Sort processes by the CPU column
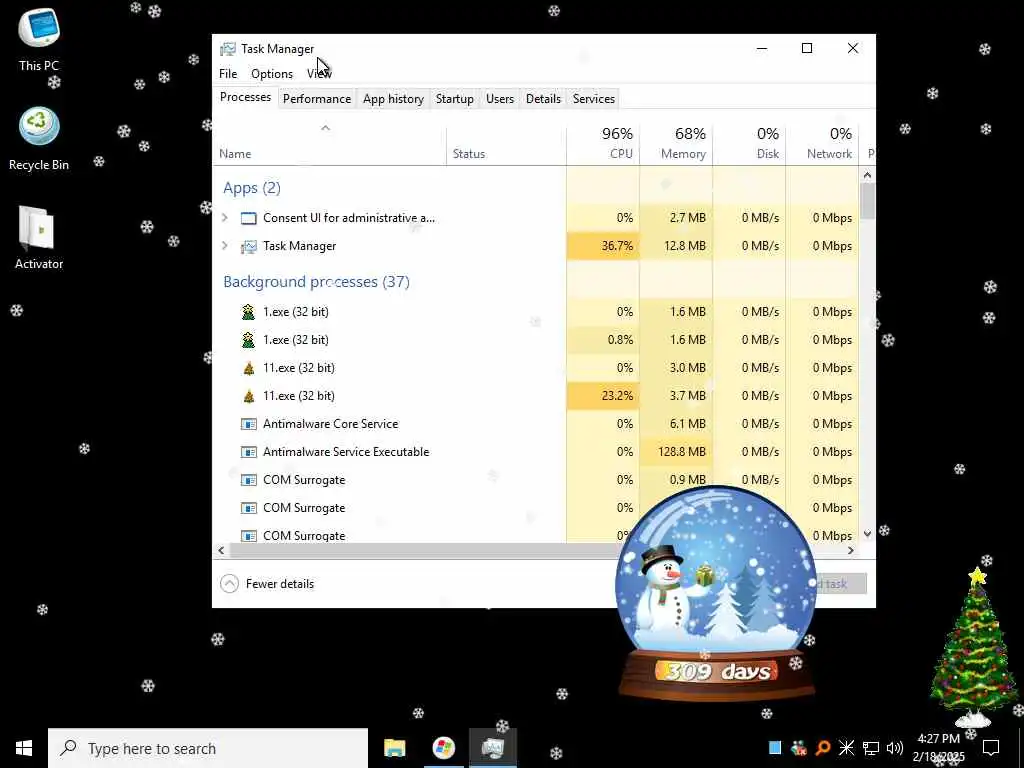 [x=603, y=144]
